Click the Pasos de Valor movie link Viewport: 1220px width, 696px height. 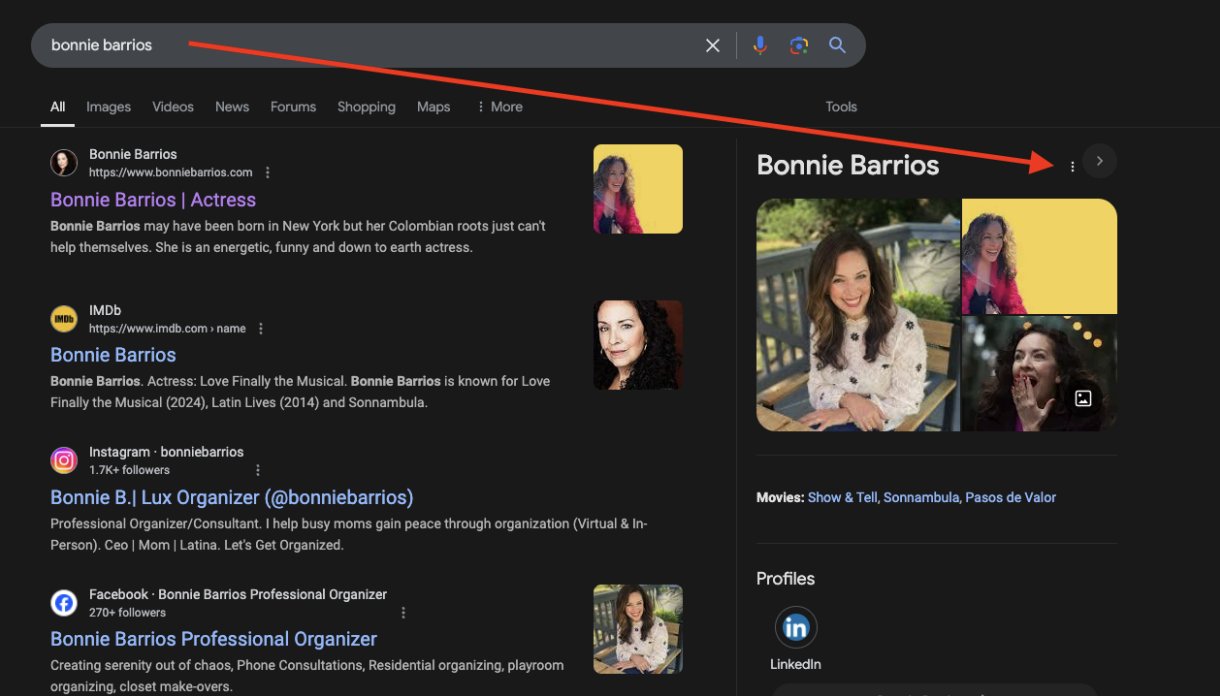tap(1011, 497)
